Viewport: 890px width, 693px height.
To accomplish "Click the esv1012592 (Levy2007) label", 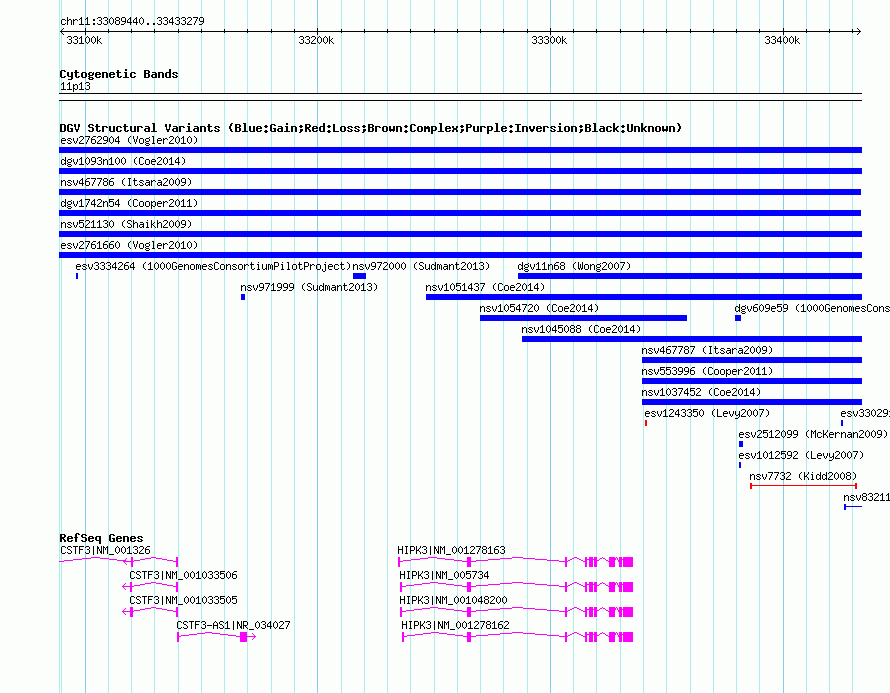I will tap(801, 455).
